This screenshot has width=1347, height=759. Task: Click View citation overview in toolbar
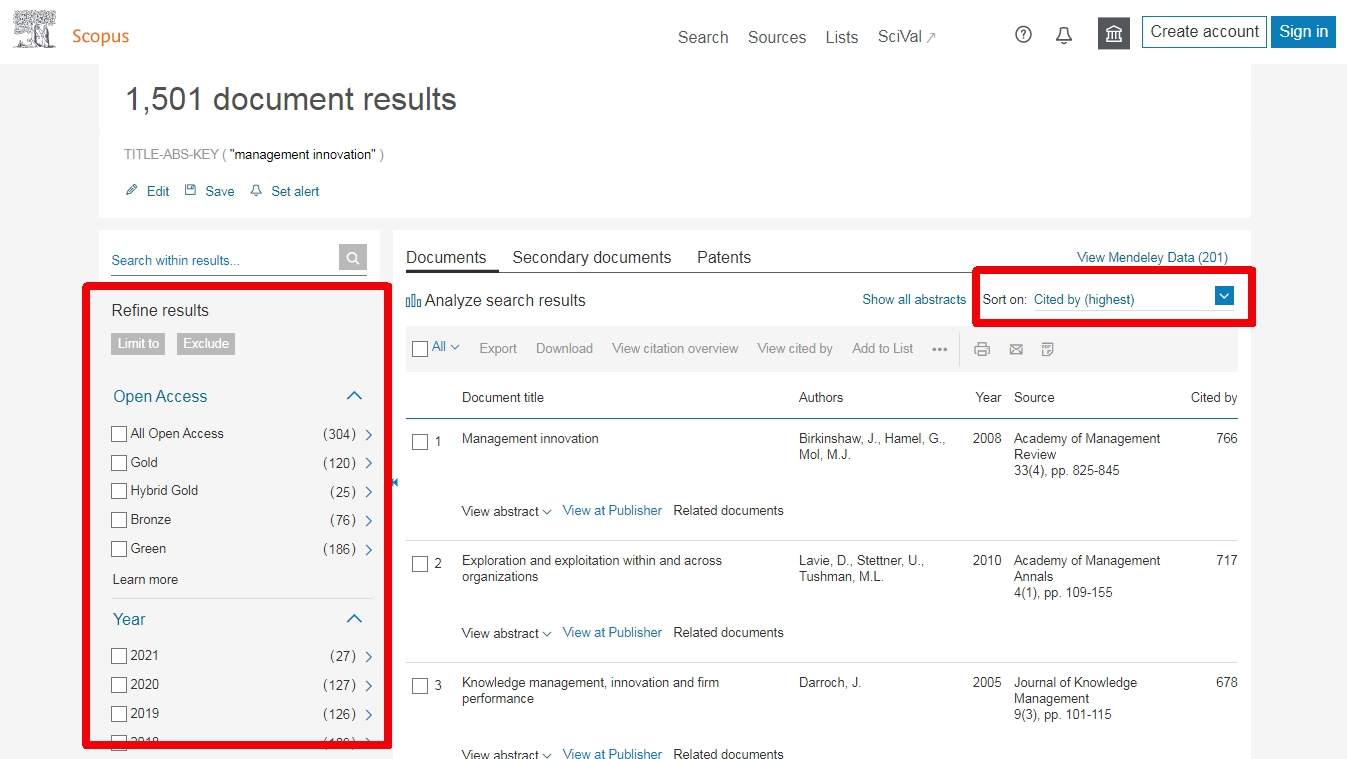(675, 349)
